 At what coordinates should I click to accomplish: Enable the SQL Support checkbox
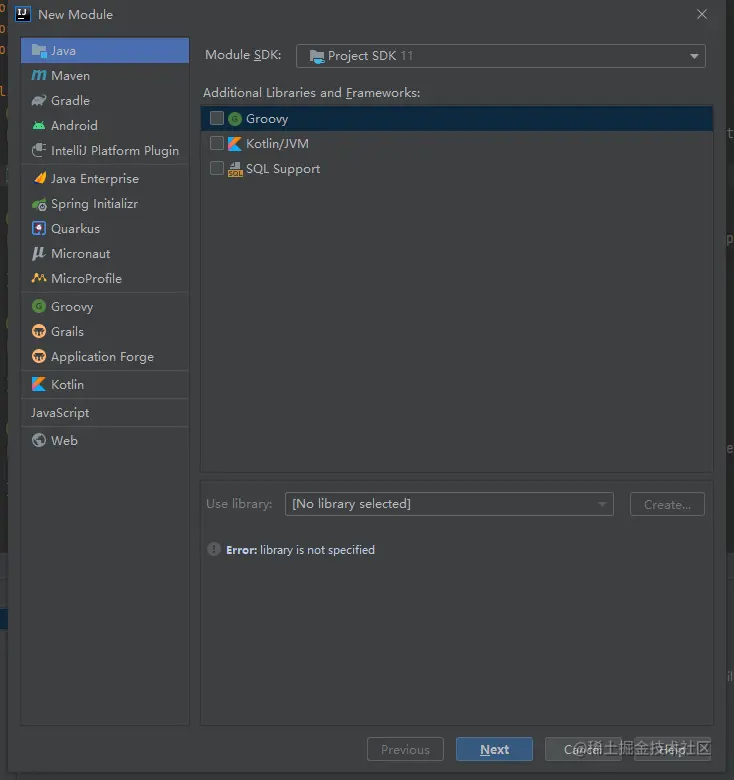coord(217,168)
